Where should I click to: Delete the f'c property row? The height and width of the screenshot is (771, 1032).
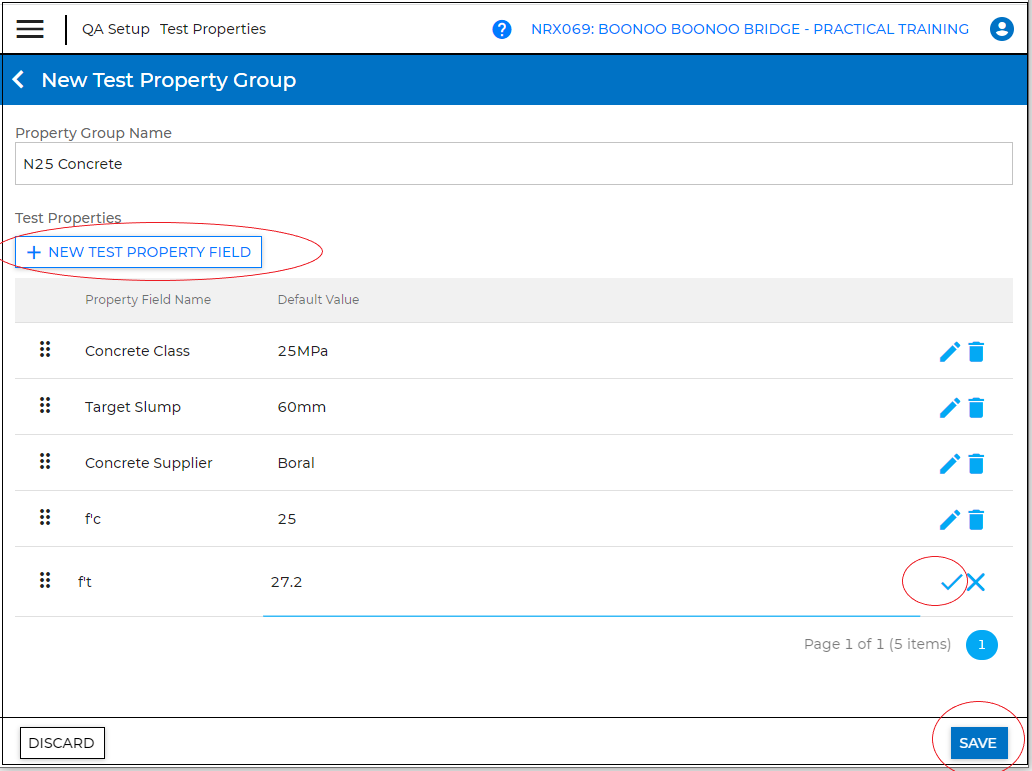[976, 519]
